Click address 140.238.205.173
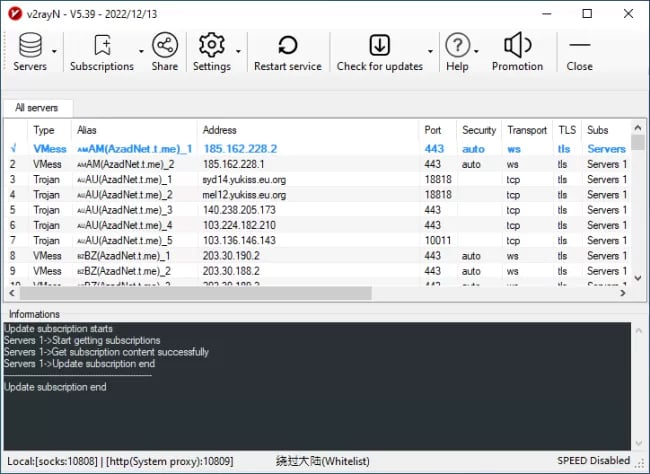This screenshot has width=650, height=474. tap(239, 210)
